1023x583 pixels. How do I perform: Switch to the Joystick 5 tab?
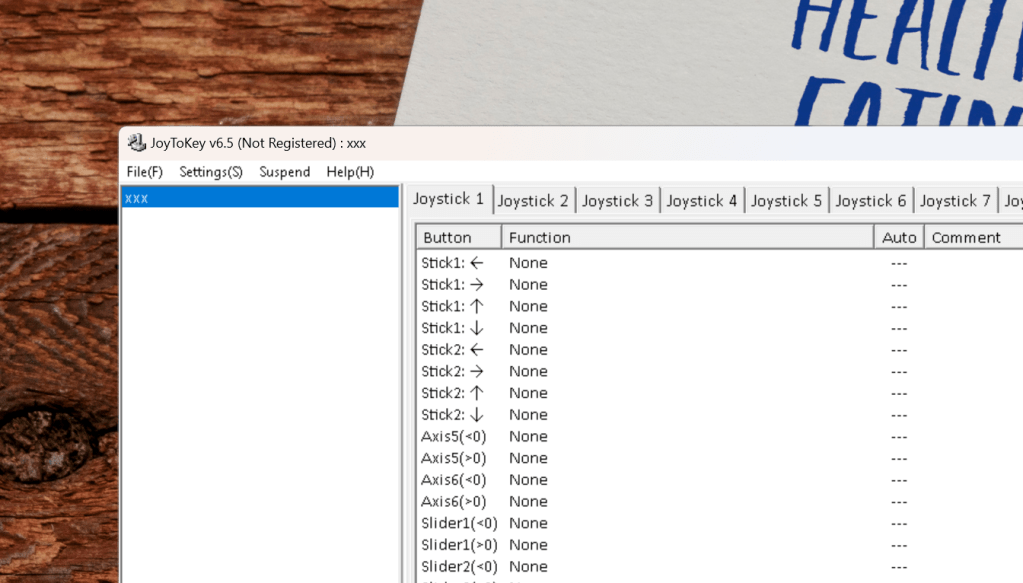click(786, 201)
